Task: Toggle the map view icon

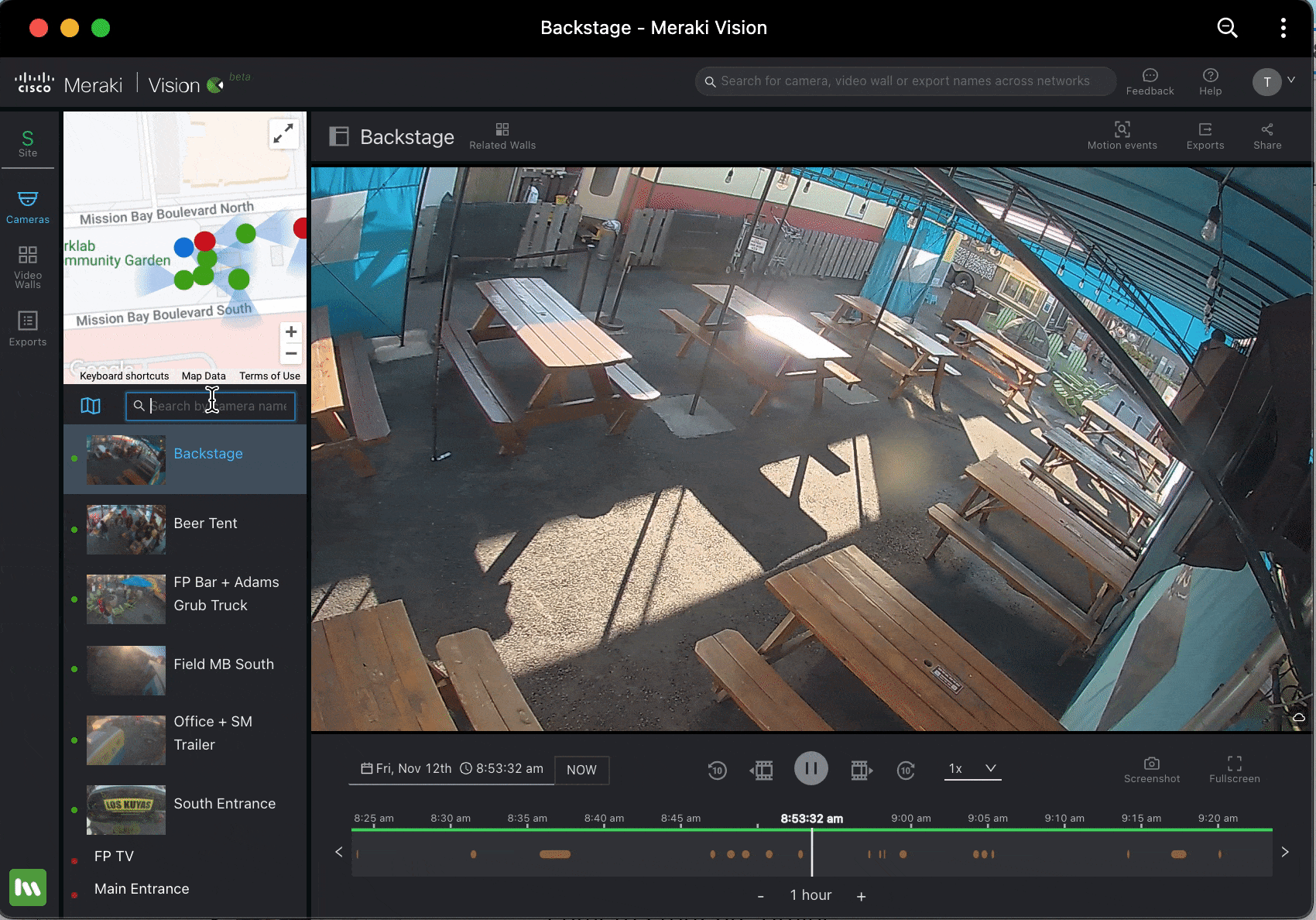Action: tap(91, 406)
